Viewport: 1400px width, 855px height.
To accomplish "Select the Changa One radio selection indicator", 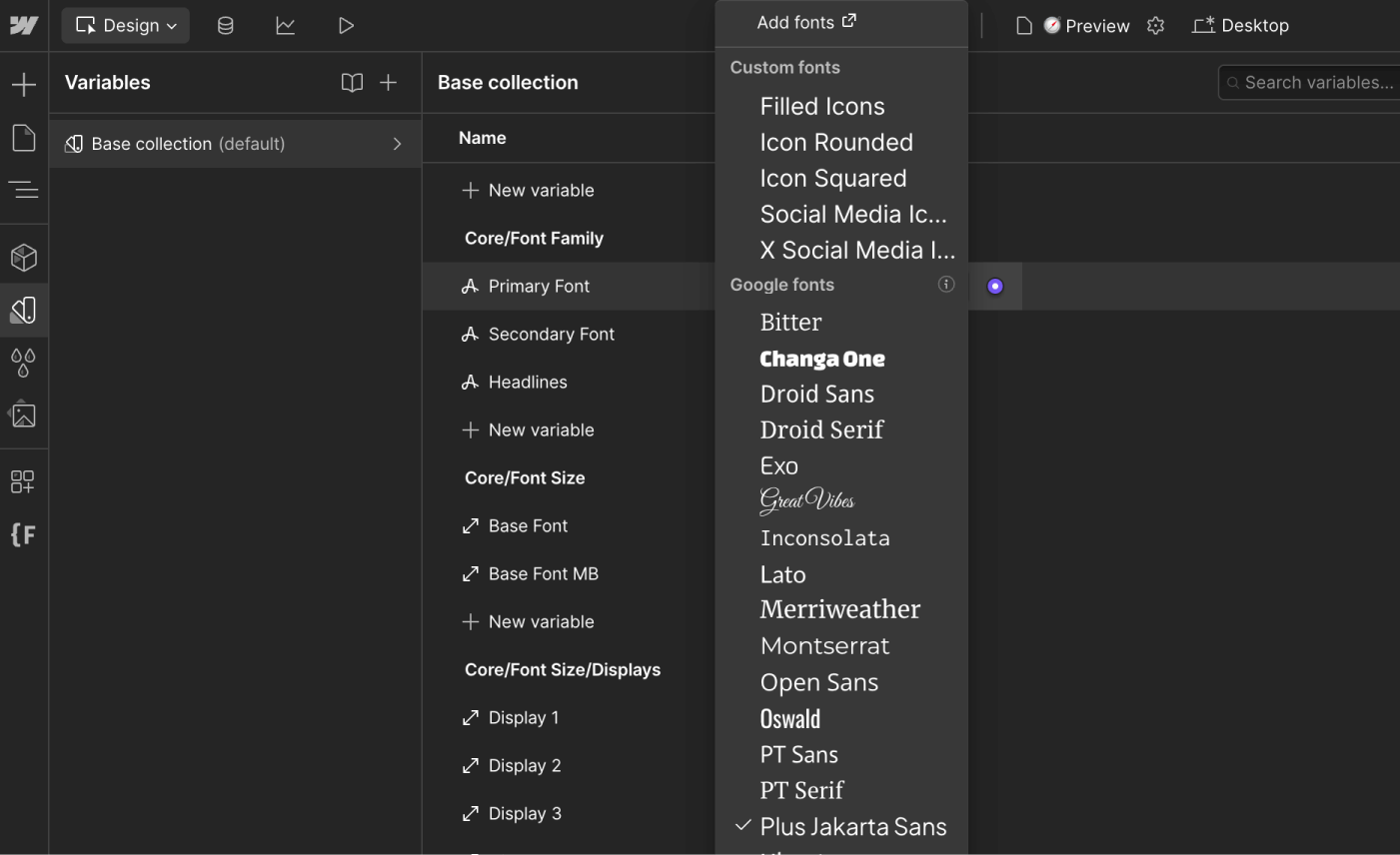I will click(994, 286).
